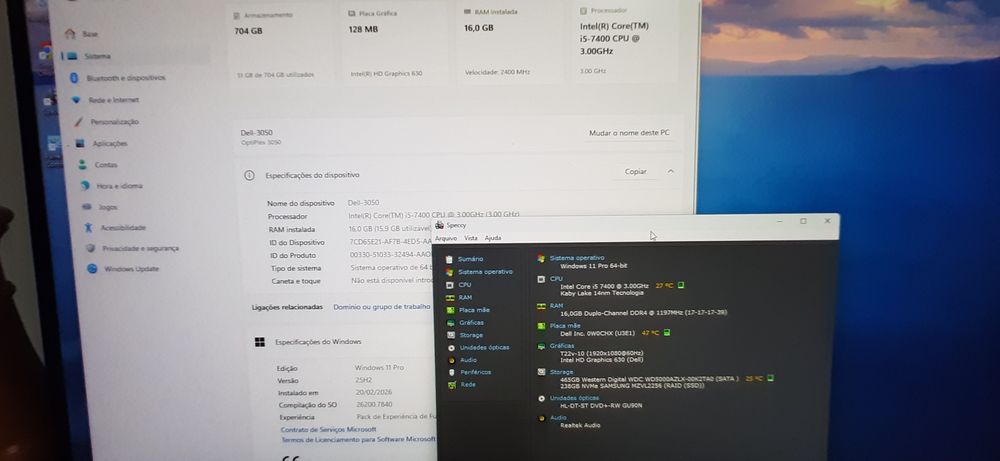1000x461 pixels.
Task: Click Gráficas heading in Speccy summary
Action: coord(562,346)
